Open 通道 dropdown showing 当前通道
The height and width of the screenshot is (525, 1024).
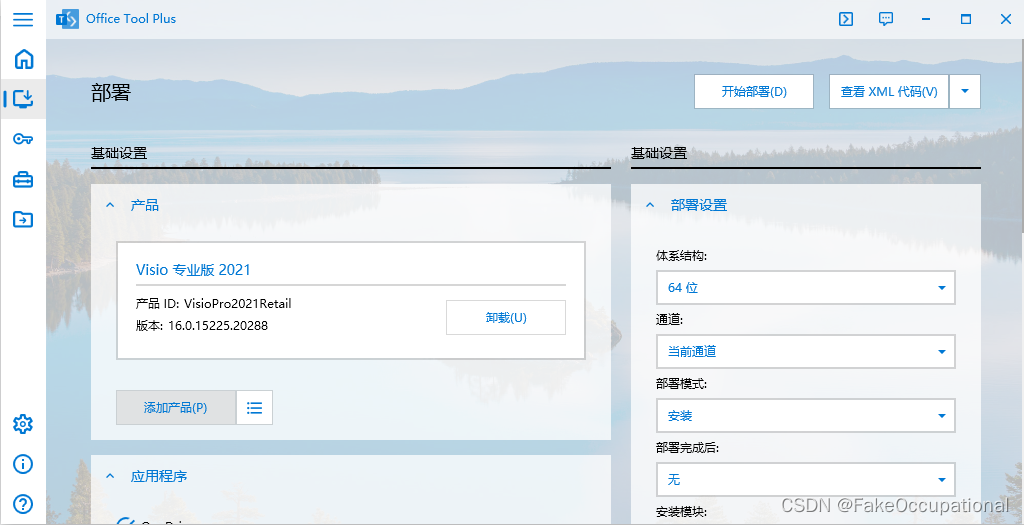805,351
